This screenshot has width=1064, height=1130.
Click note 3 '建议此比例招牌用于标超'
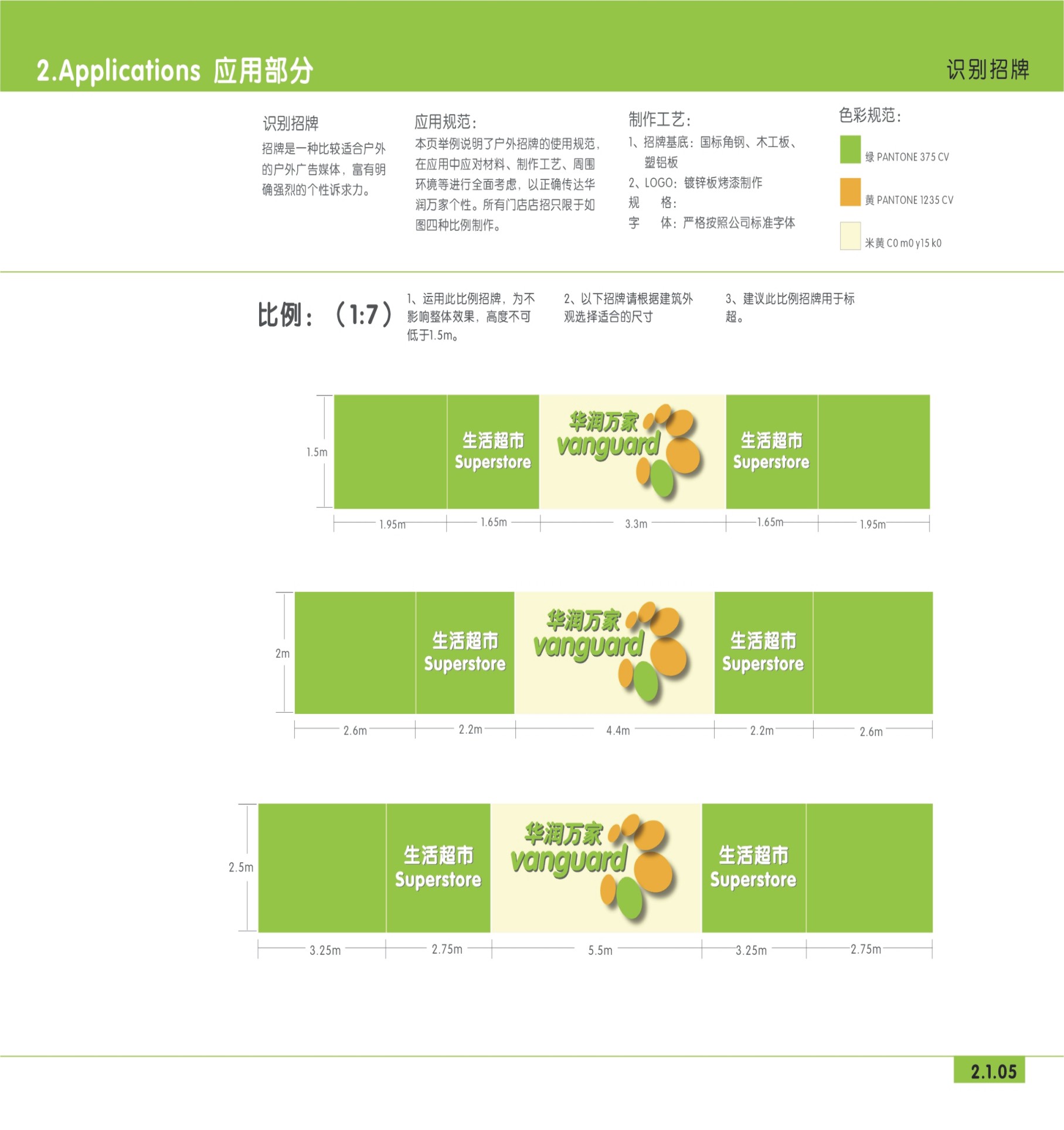[x=790, y=308]
